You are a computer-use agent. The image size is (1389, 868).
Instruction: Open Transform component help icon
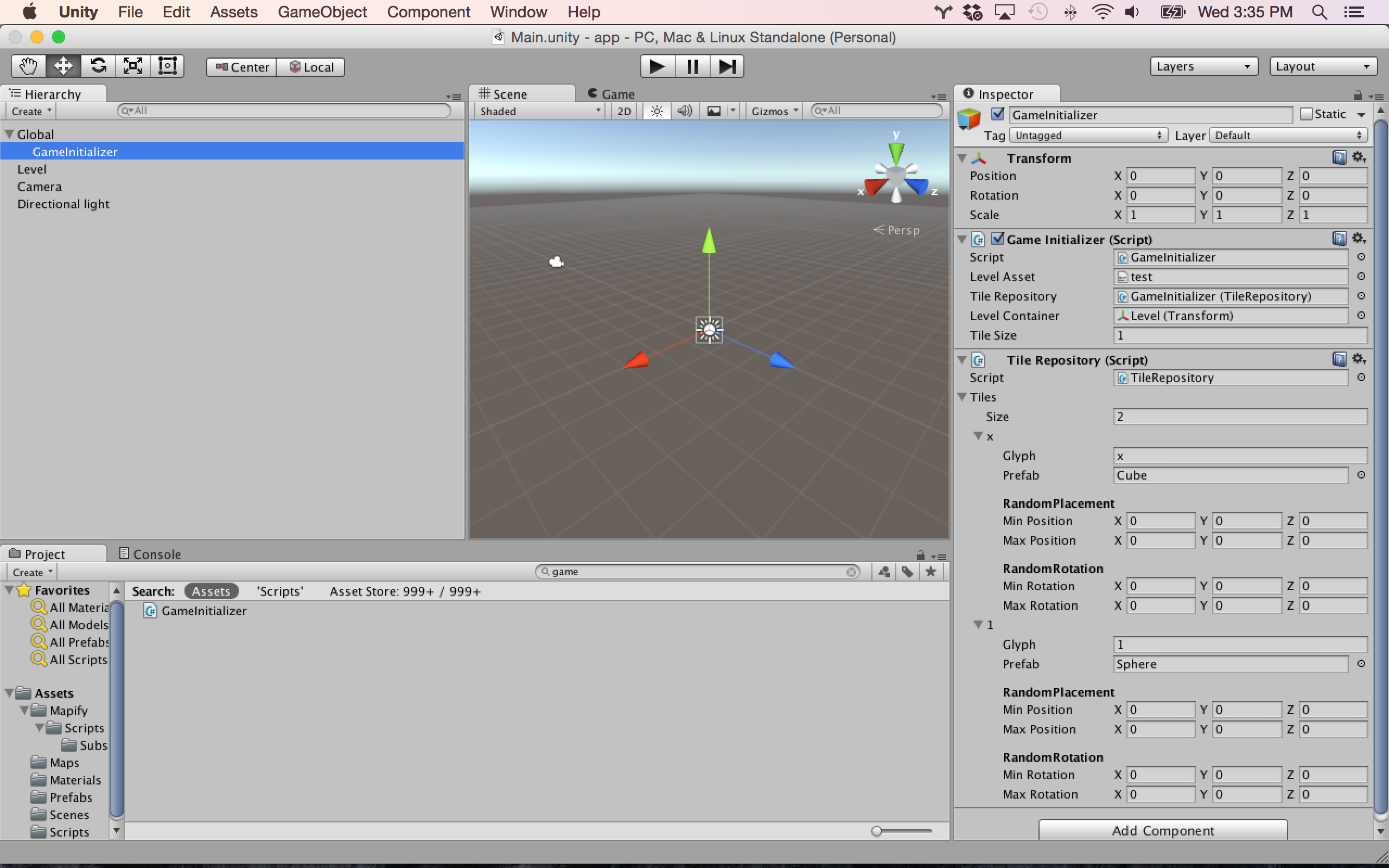coord(1339,157)
